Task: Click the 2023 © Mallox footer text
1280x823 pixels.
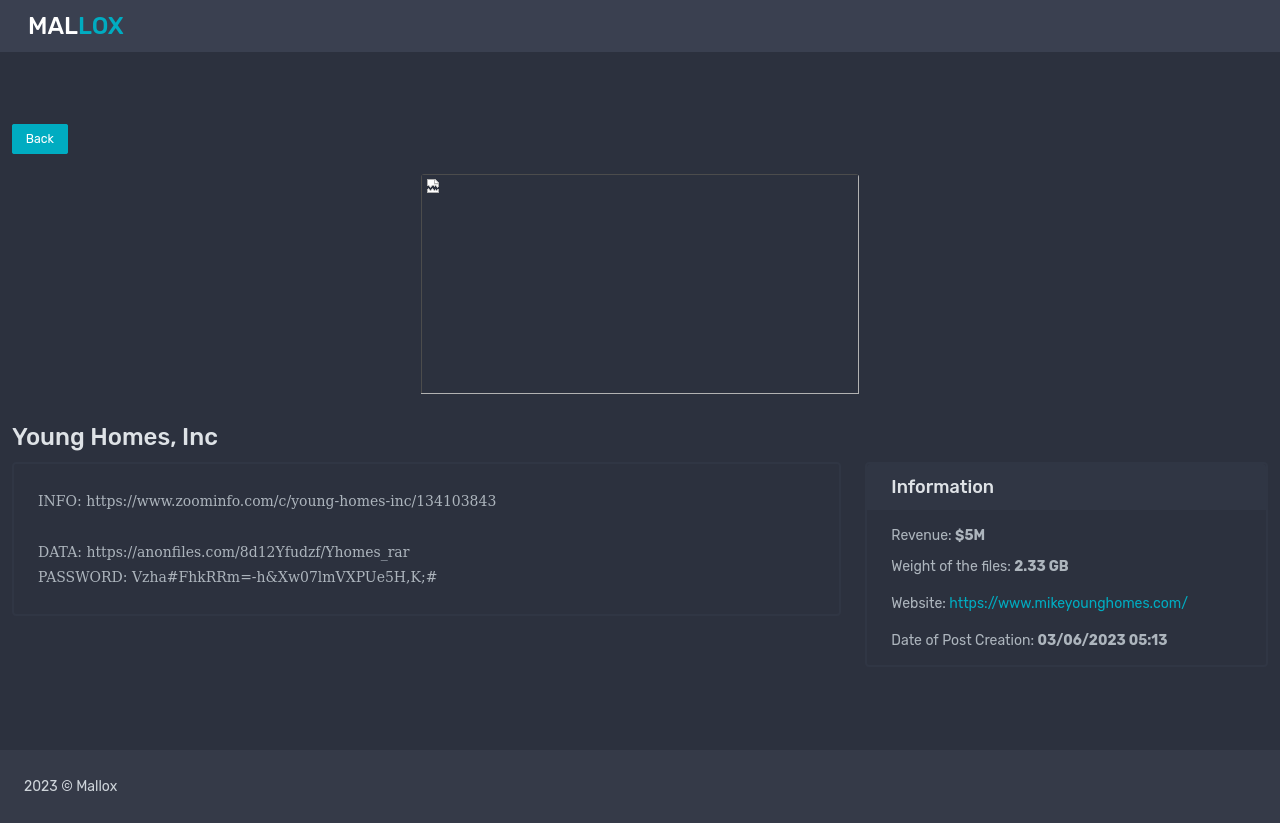Action: pos(71,786)
